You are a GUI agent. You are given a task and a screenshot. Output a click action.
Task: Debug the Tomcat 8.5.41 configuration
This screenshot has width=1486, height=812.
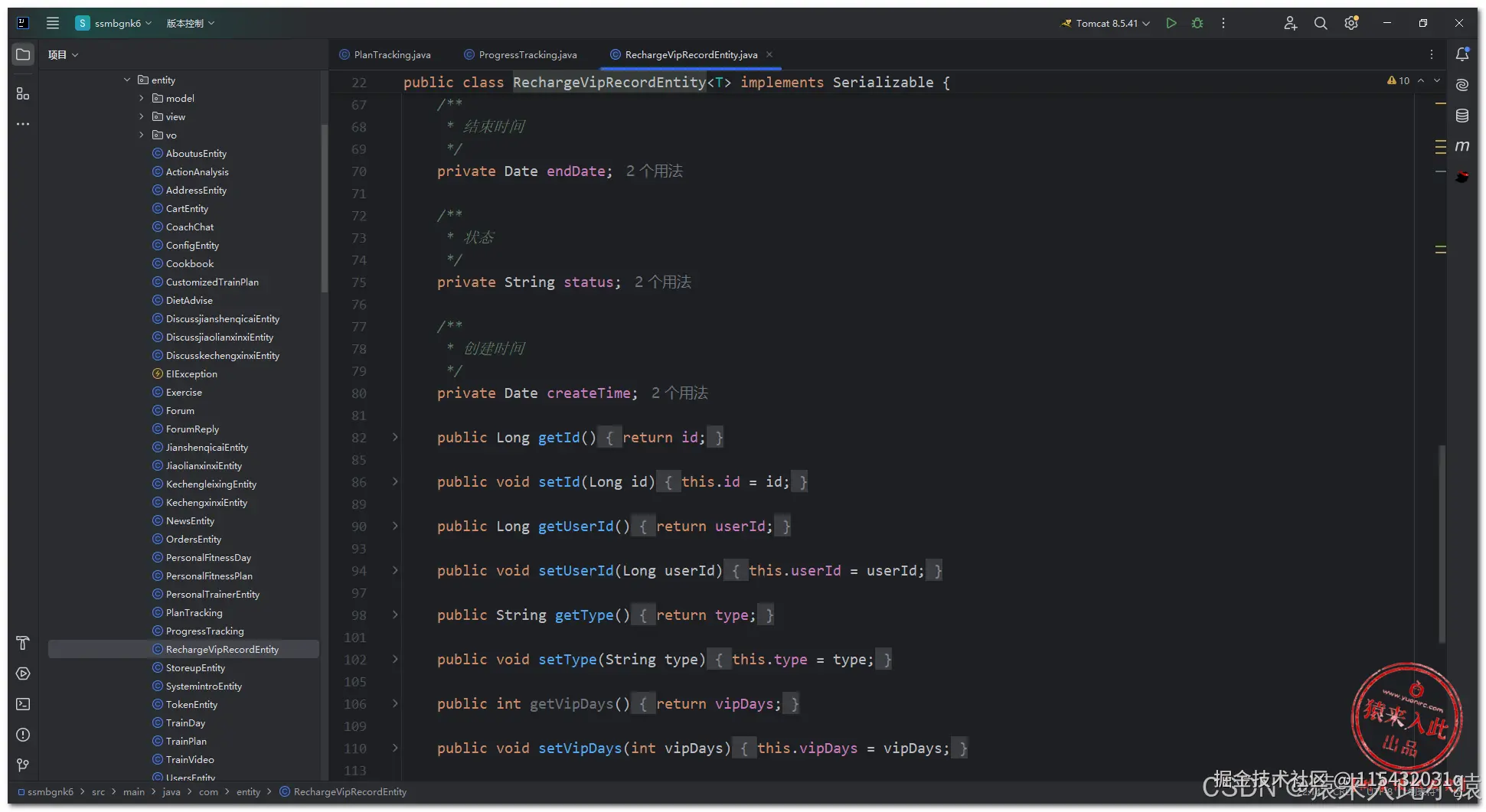(x=1197, y=23)
